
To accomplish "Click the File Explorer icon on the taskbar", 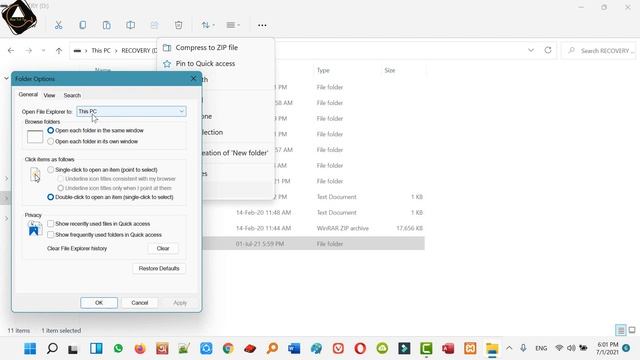I will click(492, 349).
